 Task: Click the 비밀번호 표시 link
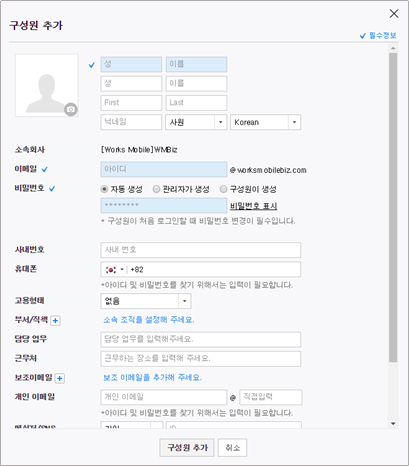click(x=253, y=206)
